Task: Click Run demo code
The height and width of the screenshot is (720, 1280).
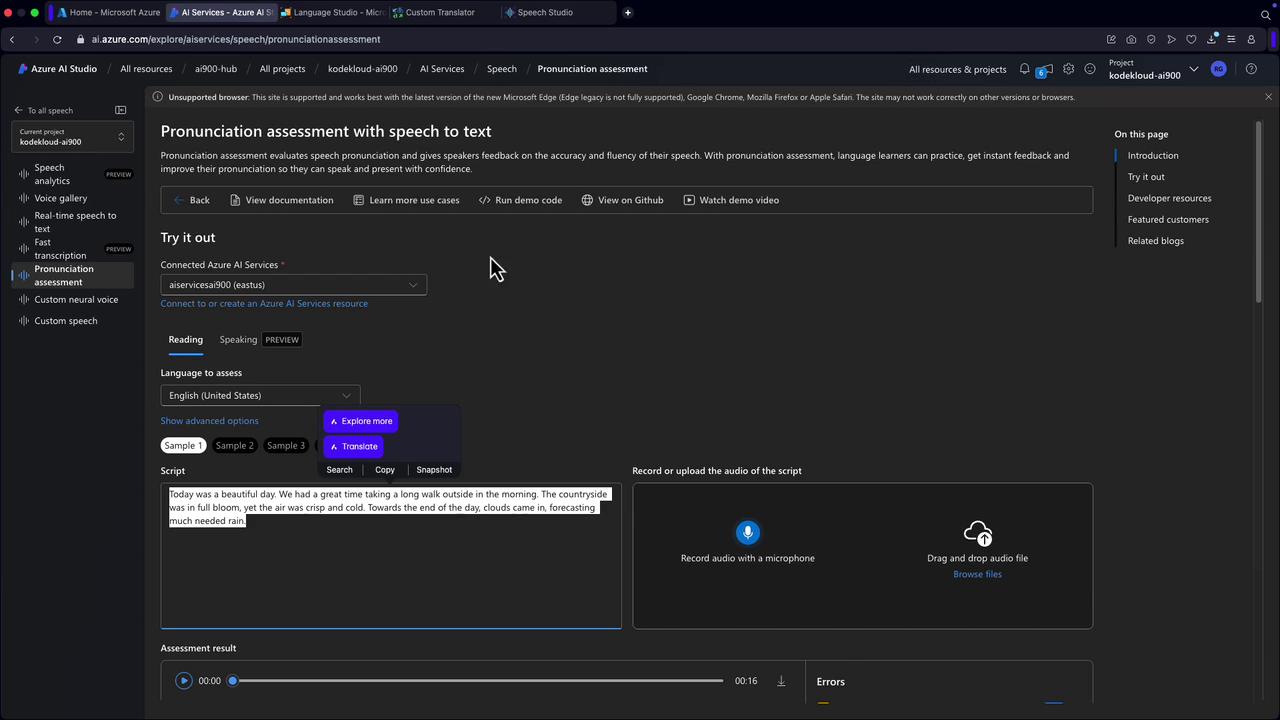Action: point(520,200)
